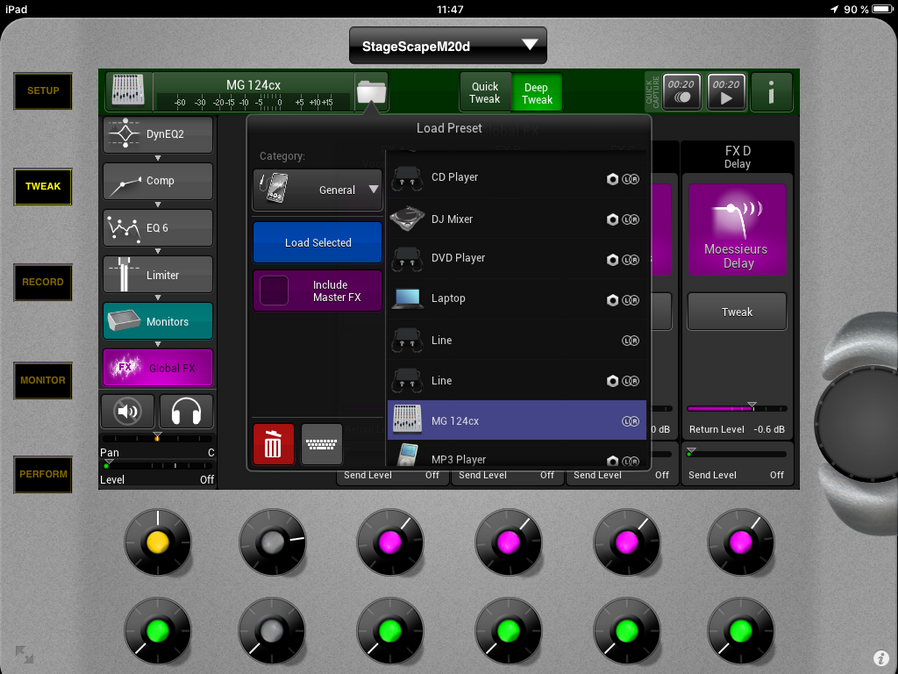Click the Tweak button under FX D
Screen dimensions: 898x674
click(x=737, y=312)
